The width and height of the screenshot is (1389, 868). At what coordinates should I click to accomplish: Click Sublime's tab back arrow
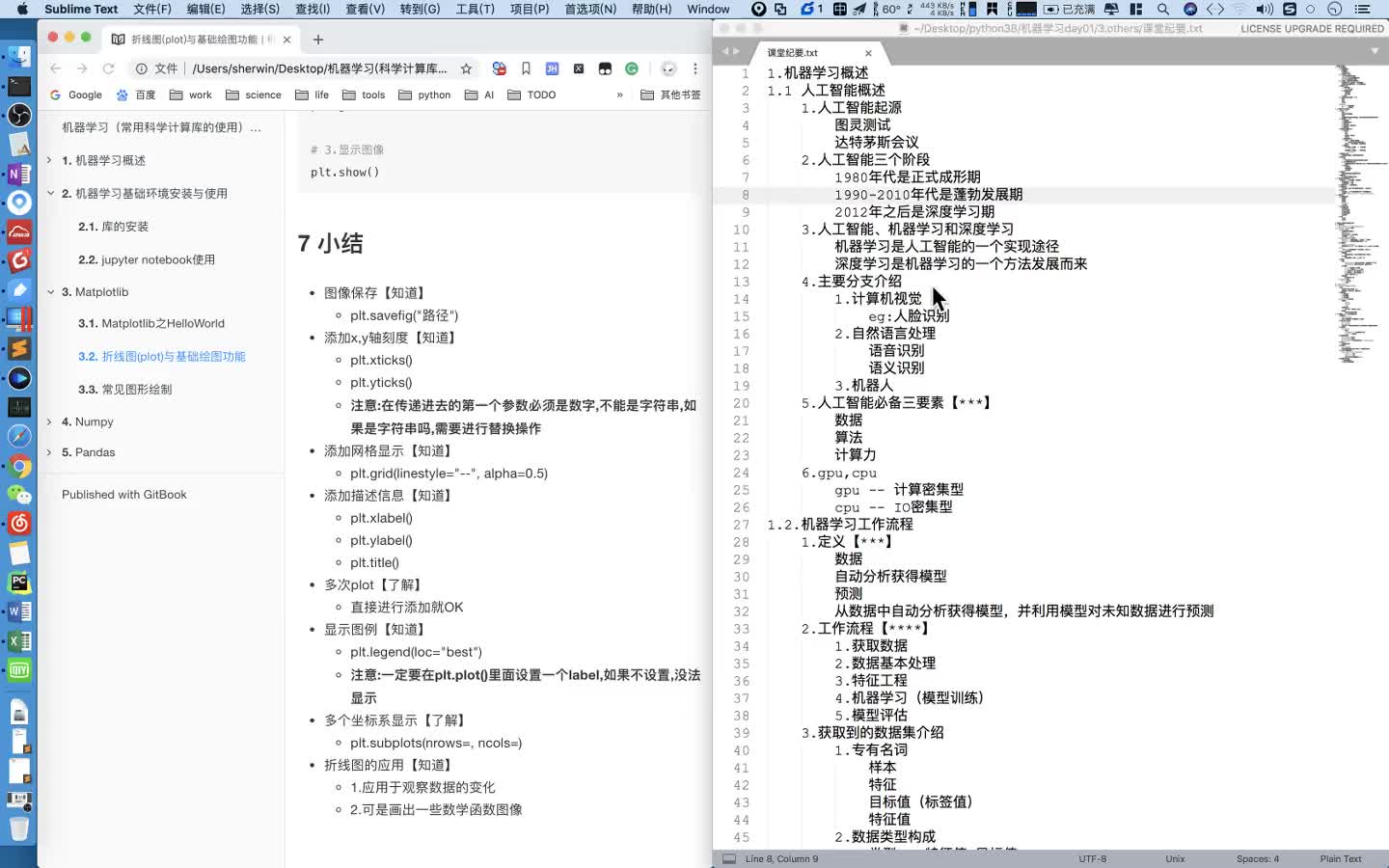pos(724,51)
